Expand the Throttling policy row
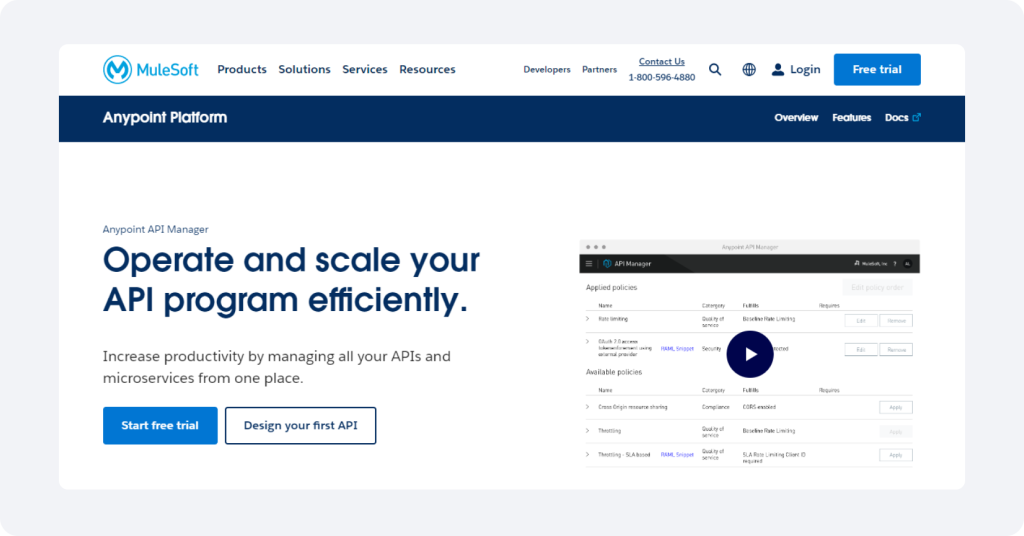This screenshot has width=1024, height=536. [x=587, y=431]
